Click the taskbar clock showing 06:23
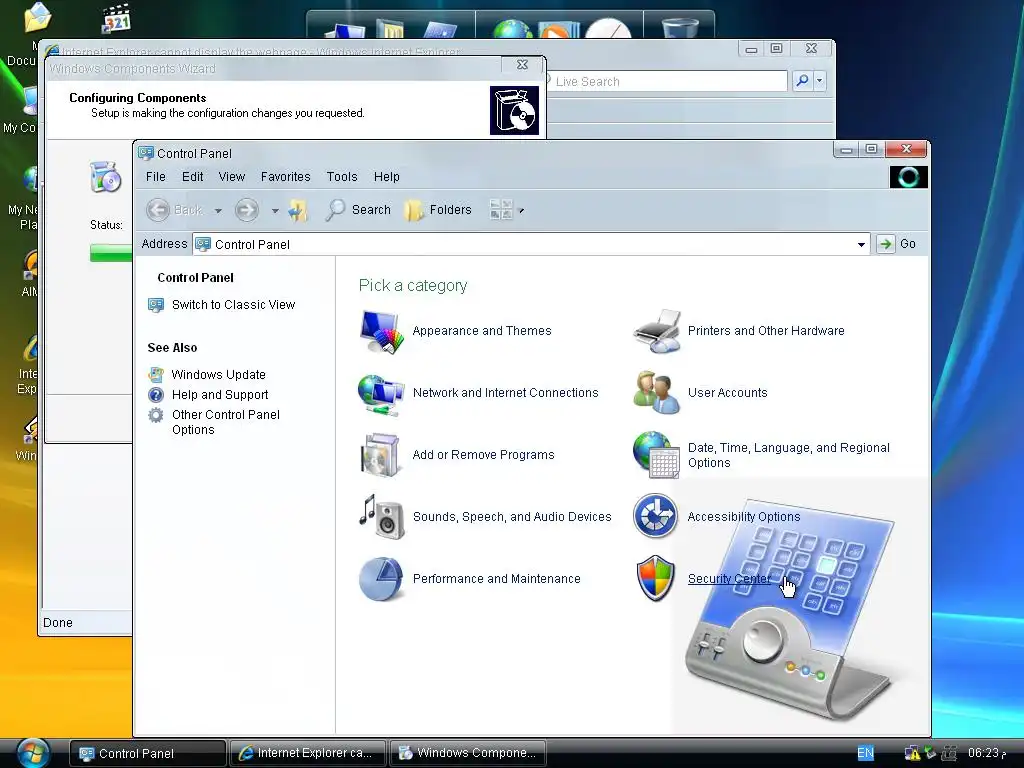Viewport: 1024px width, 768px height. [x=985, y=753]
